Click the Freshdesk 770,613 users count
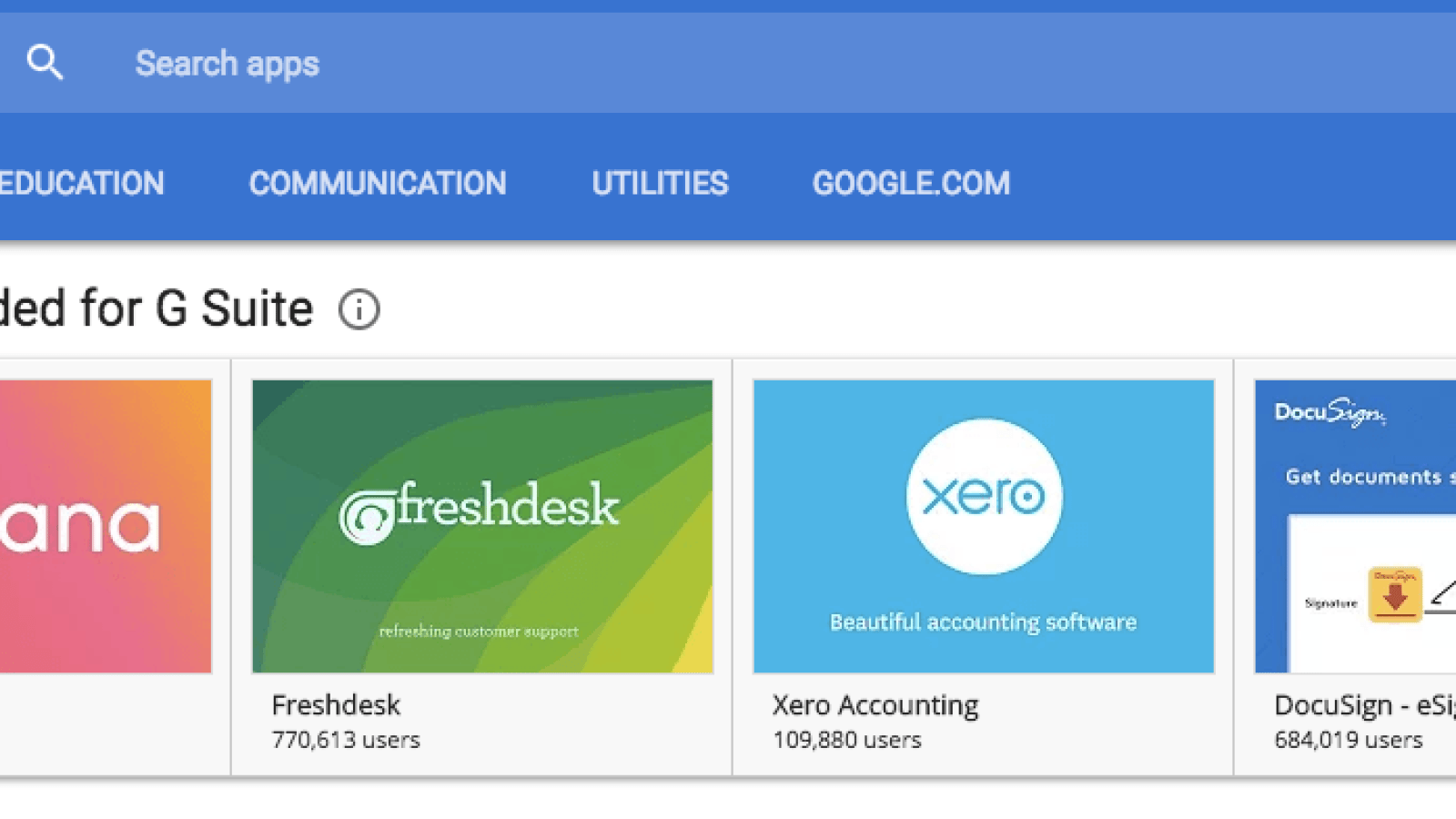Screen dimensions: 1456x819 coord(347,739)
